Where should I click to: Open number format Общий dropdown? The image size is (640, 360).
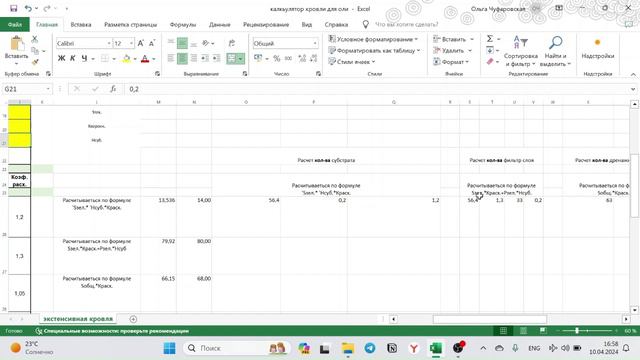coord(315,43)
